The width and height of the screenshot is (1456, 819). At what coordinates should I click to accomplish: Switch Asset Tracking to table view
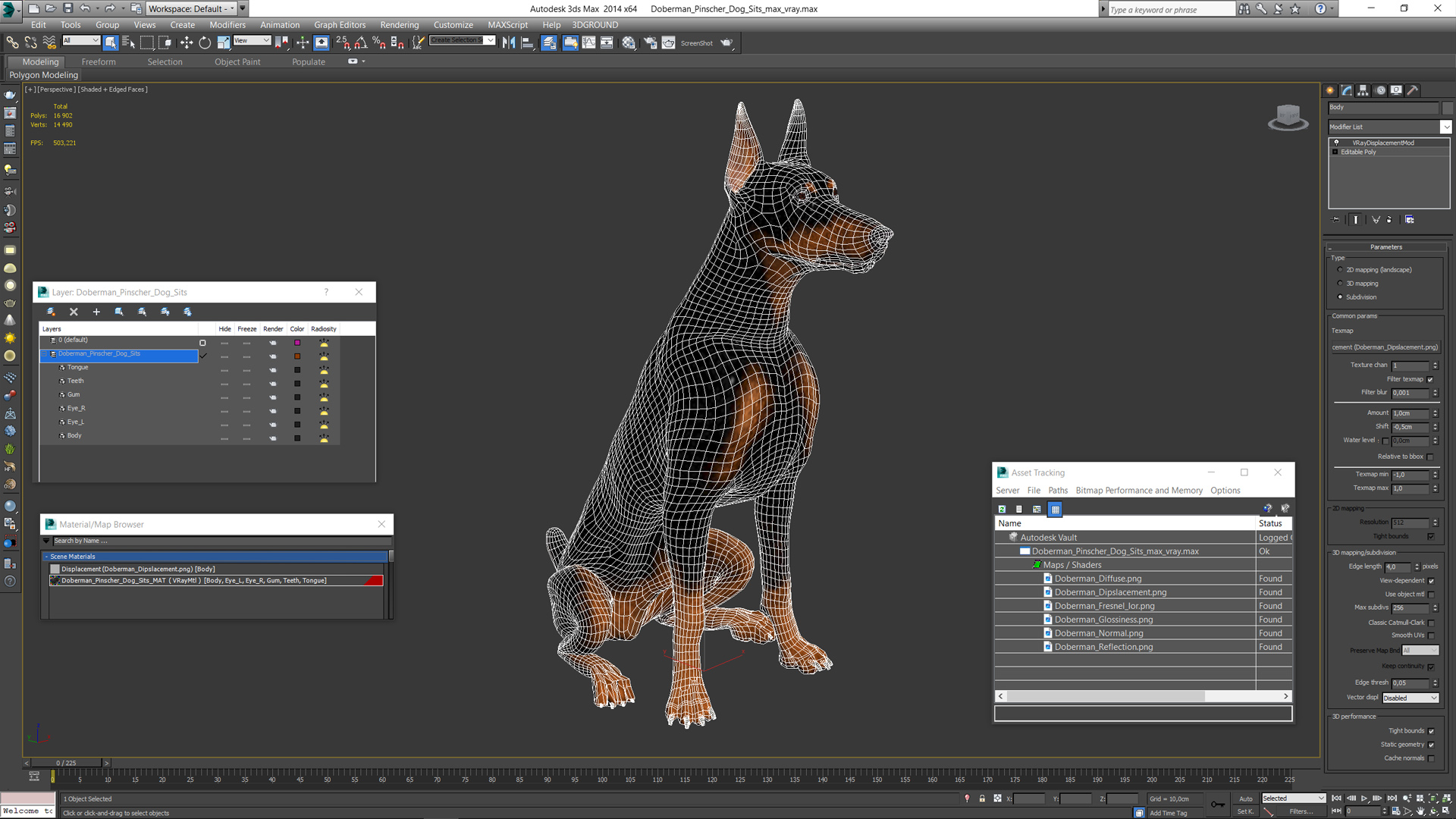click(x=1055, y=509)
